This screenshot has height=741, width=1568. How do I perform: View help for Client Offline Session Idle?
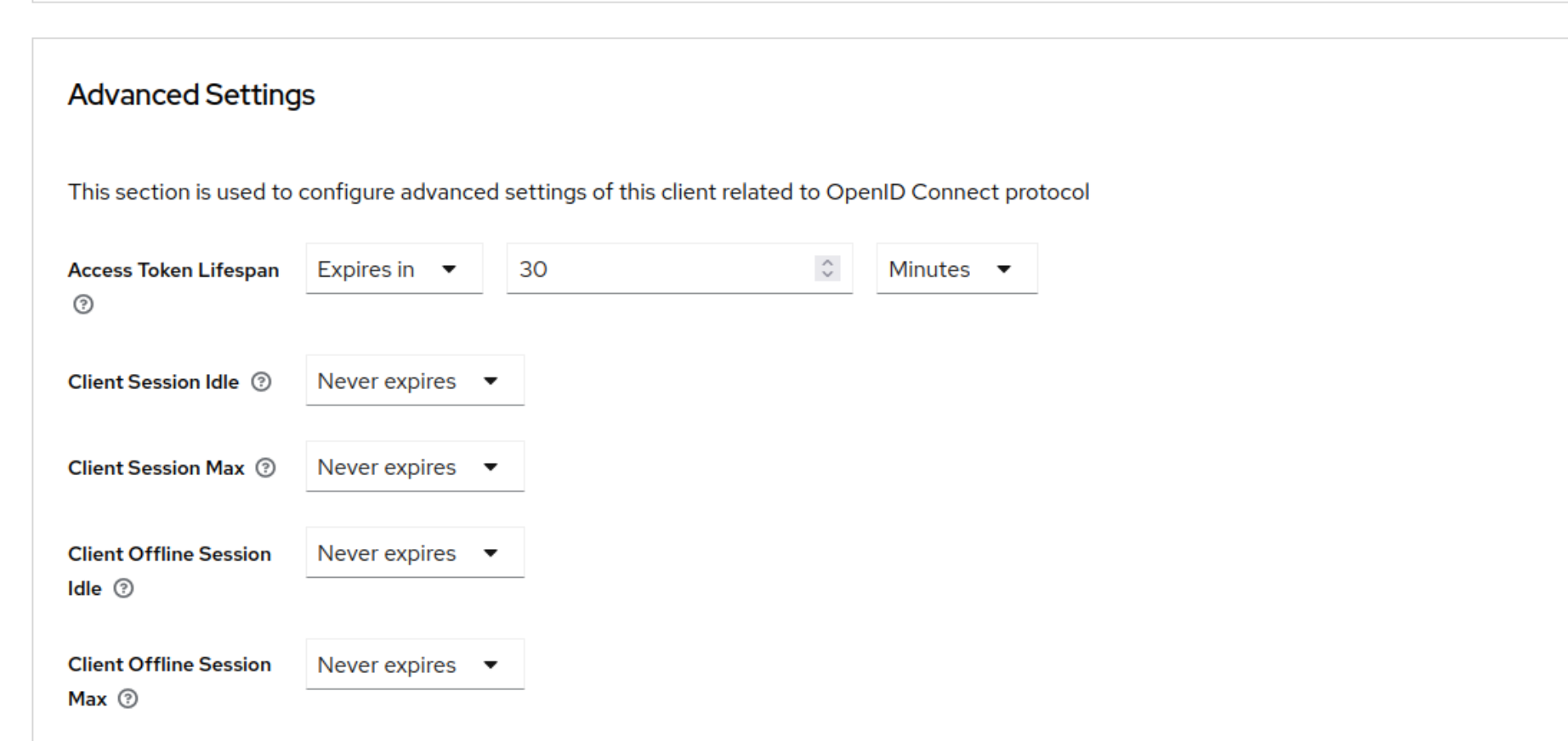pyautogui.click(x=123, y=588)
